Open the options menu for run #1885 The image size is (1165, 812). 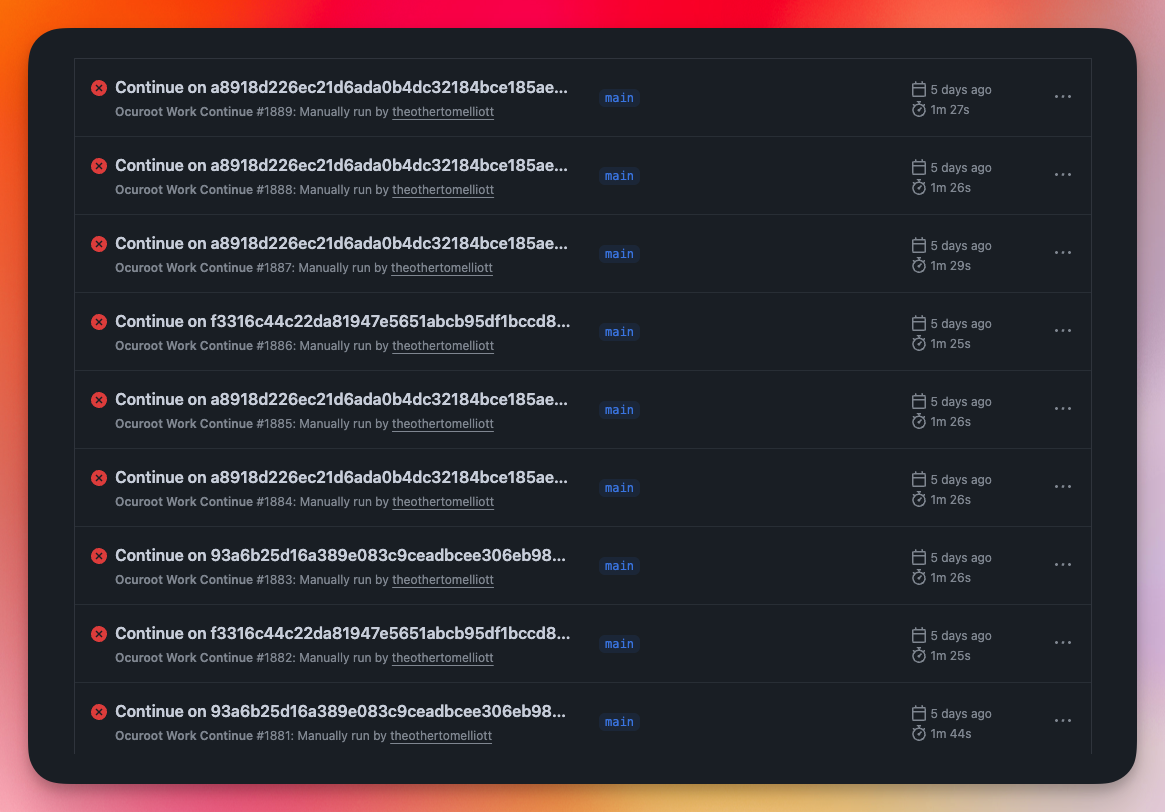point(1062,408)
